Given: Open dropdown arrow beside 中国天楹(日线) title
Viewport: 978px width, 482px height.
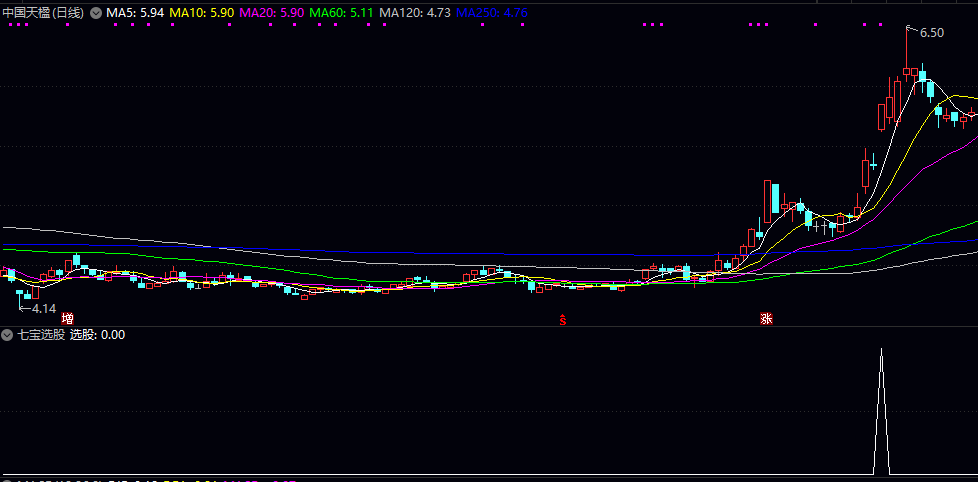Looking at the screenshot, I should [x=95, y=14].
